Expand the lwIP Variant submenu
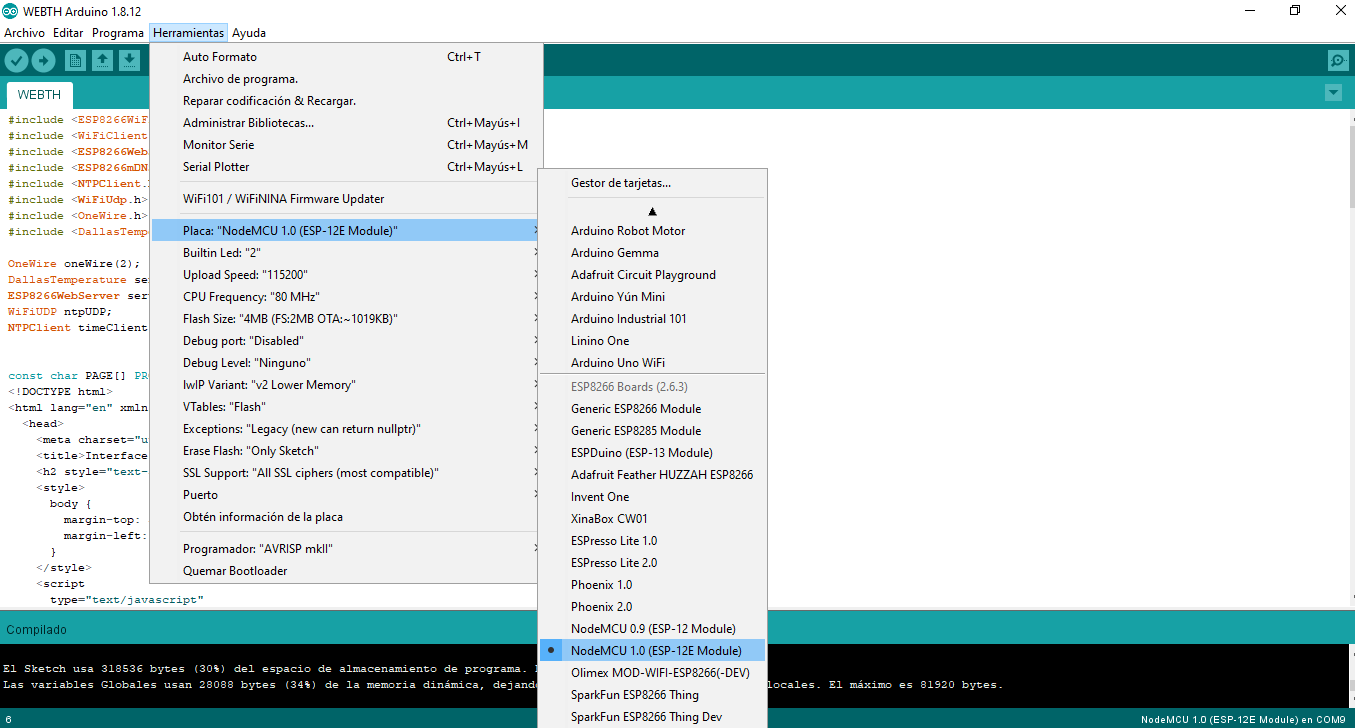Screen dimensions: 1355x728 346,385
